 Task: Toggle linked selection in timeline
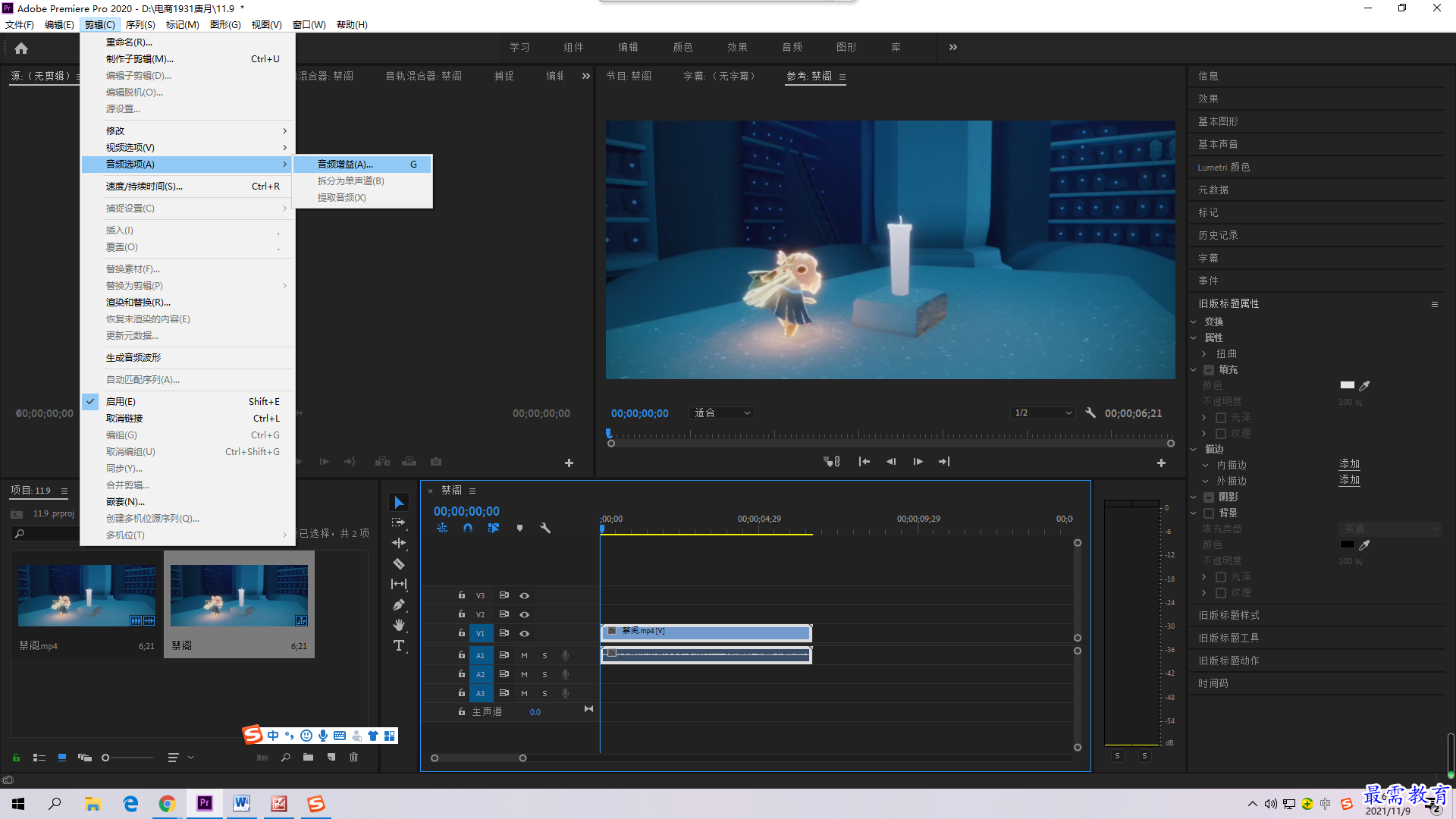point(494,528)
